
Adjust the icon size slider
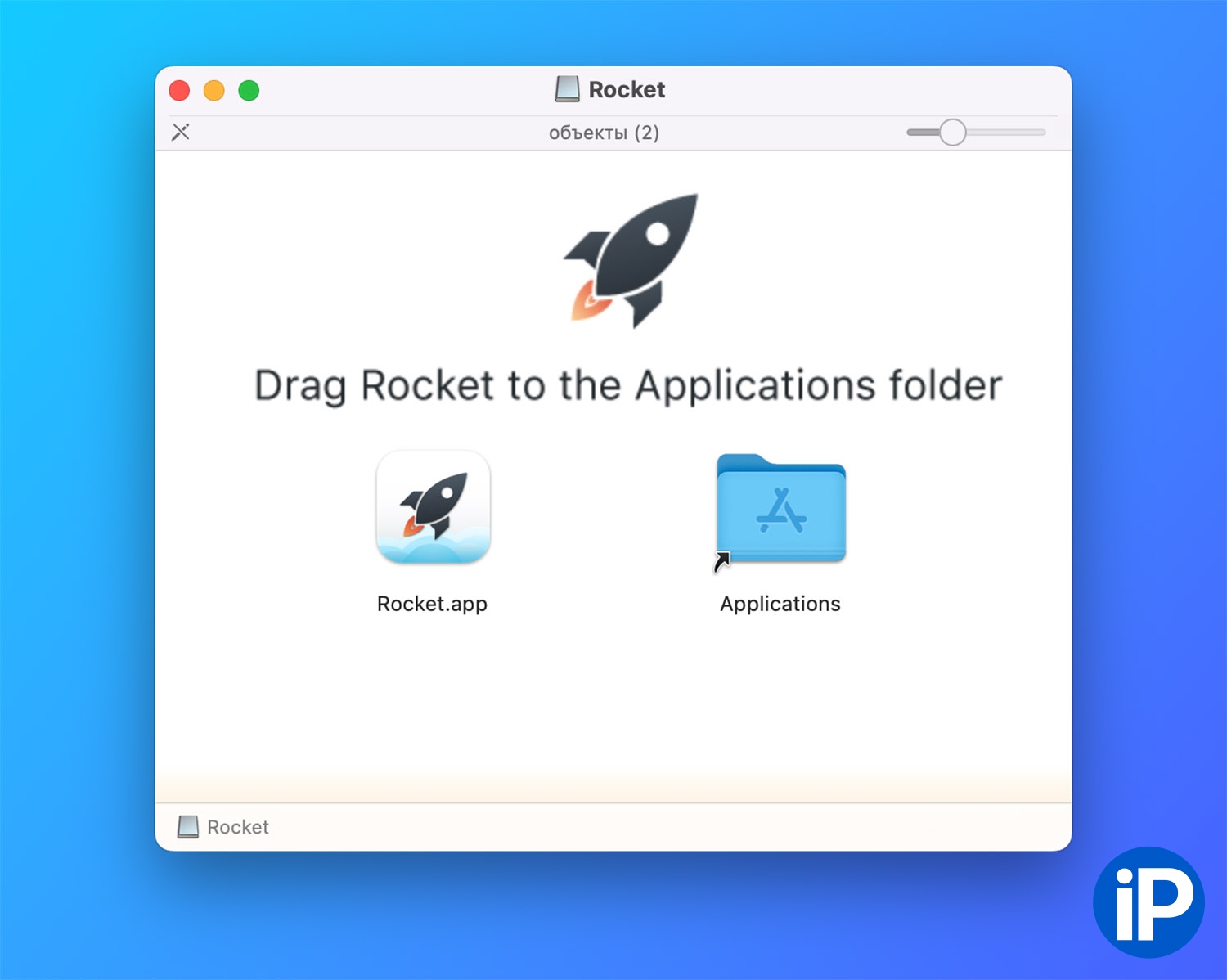(x=953, y=132)
